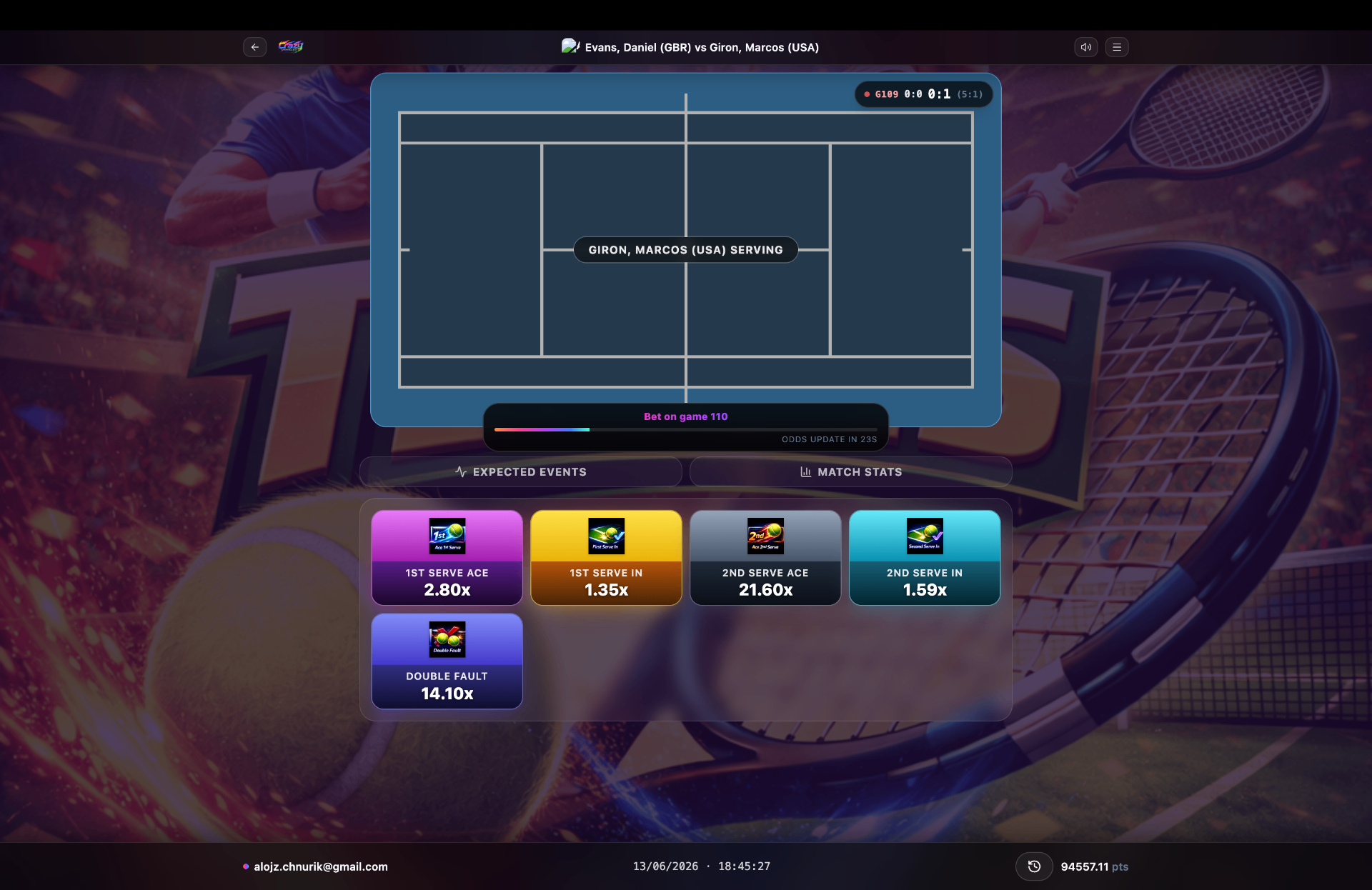This screenshot has width=1372, height=890.
Task: Select the Double Fault icon
Action: click(x=447, y=639)
